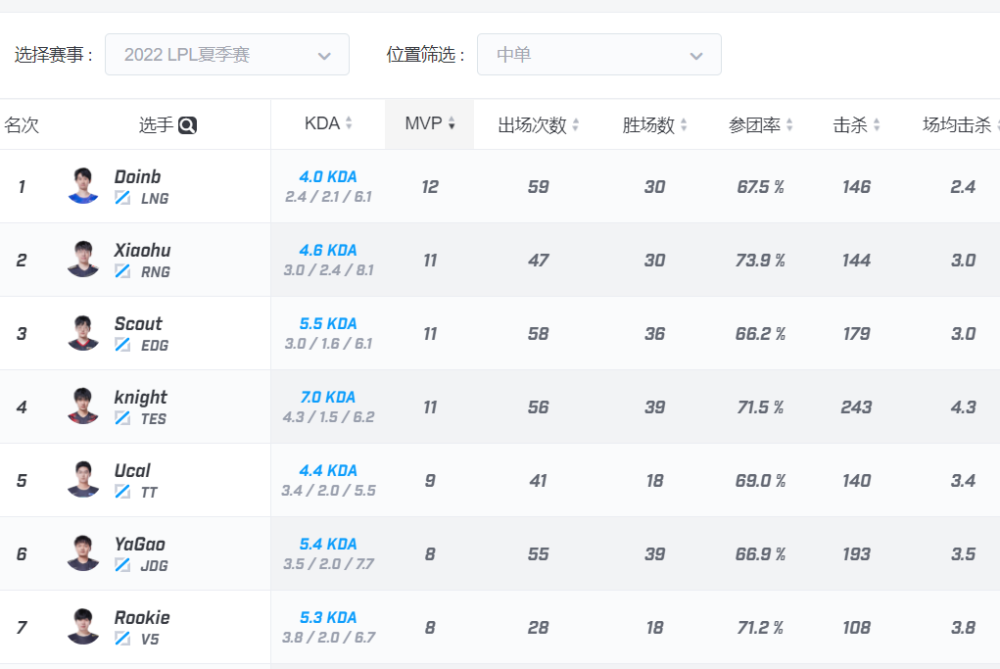Open the 2022 LPL夏季赛 event dropdown

(x=227, y=55)
